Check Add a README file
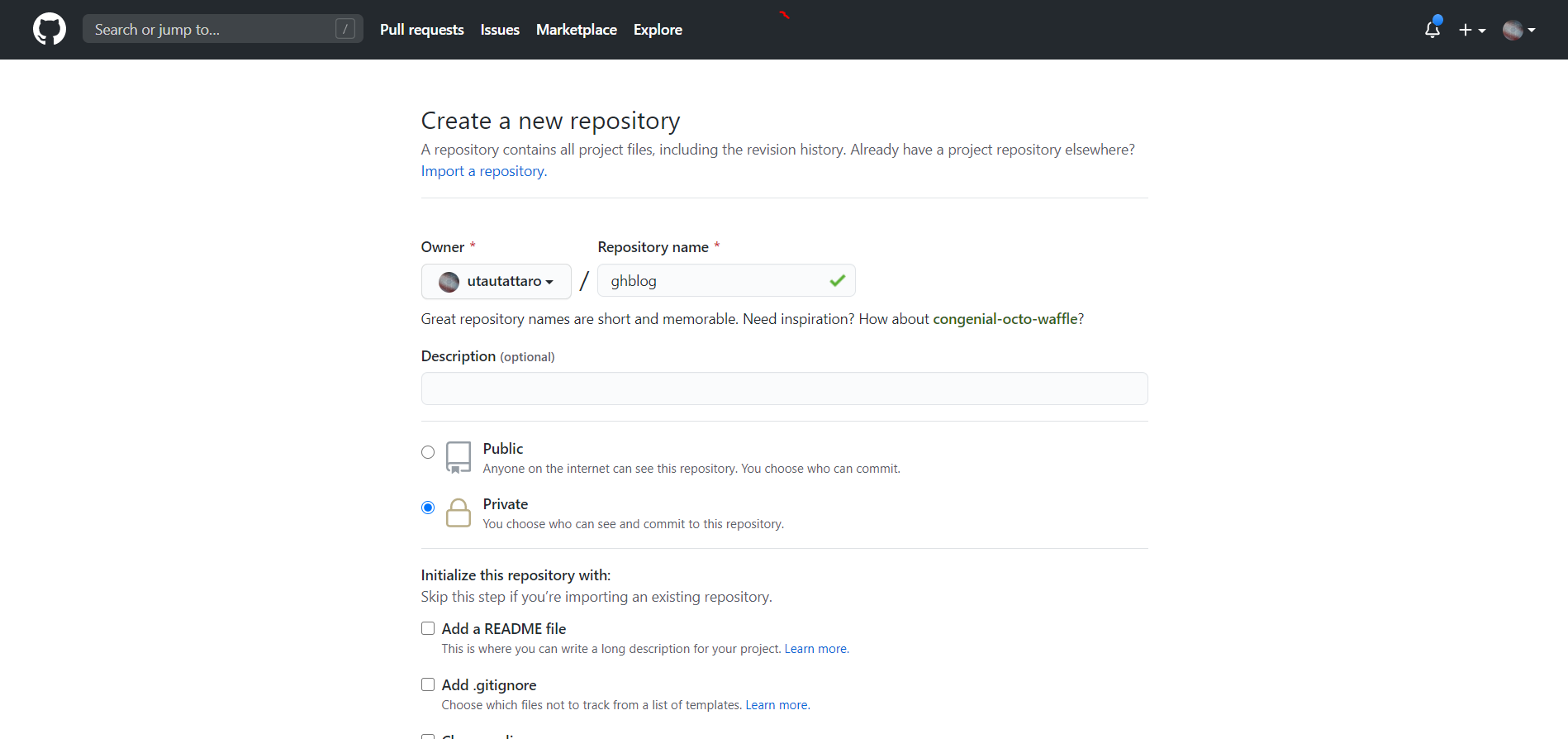Image resolution: width=1568 pixels, height=739 pixels. point(428,628)
